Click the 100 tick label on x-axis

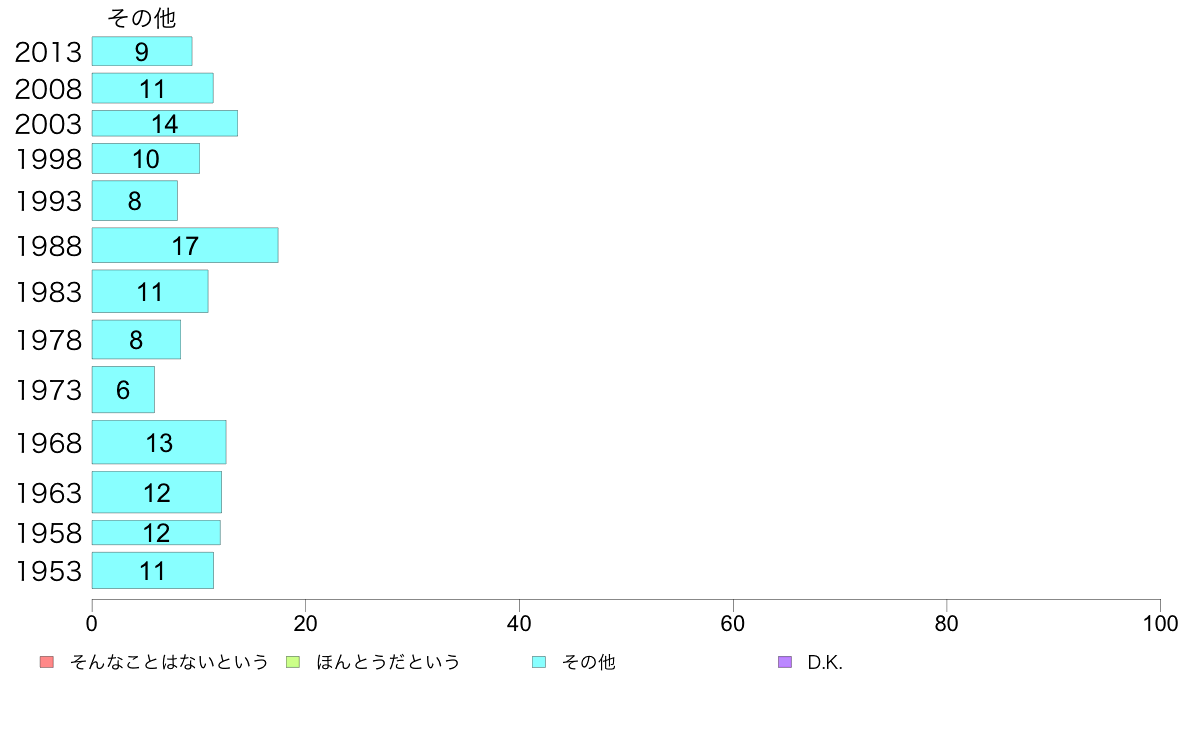[x=1159, y=624]
